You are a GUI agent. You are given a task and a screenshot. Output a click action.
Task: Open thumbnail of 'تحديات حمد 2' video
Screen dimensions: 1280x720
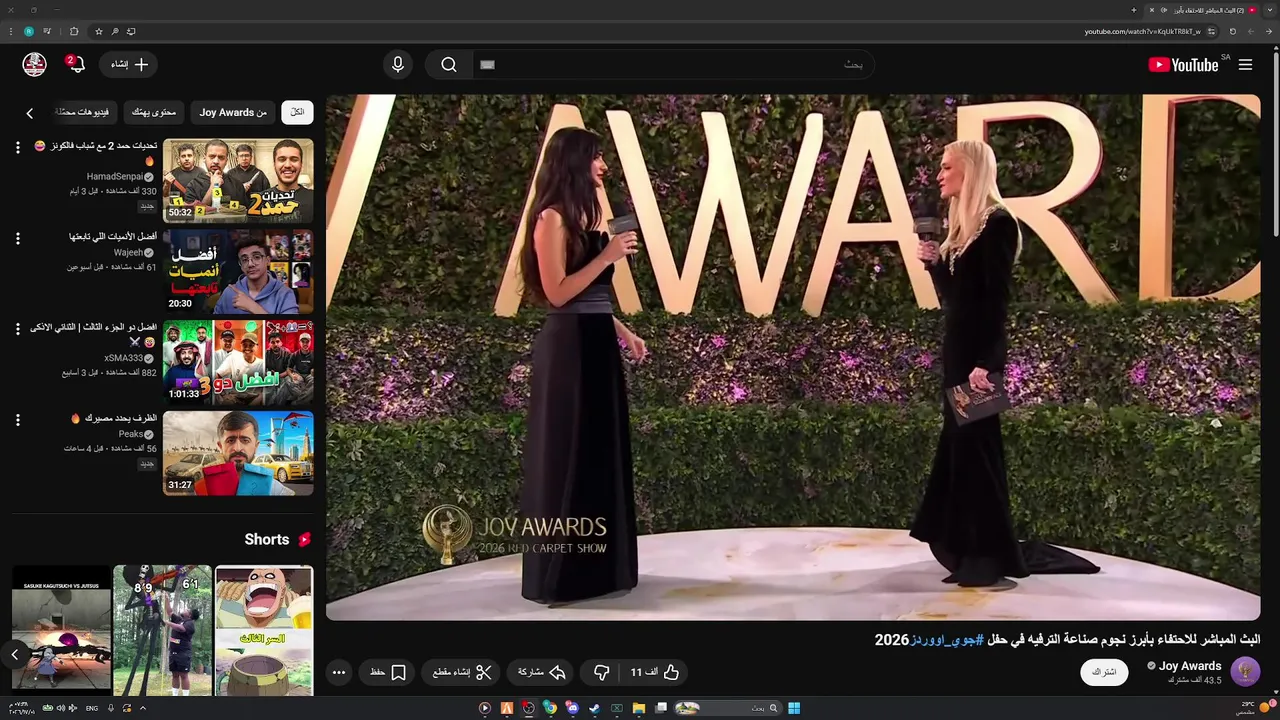click(238, 181)
